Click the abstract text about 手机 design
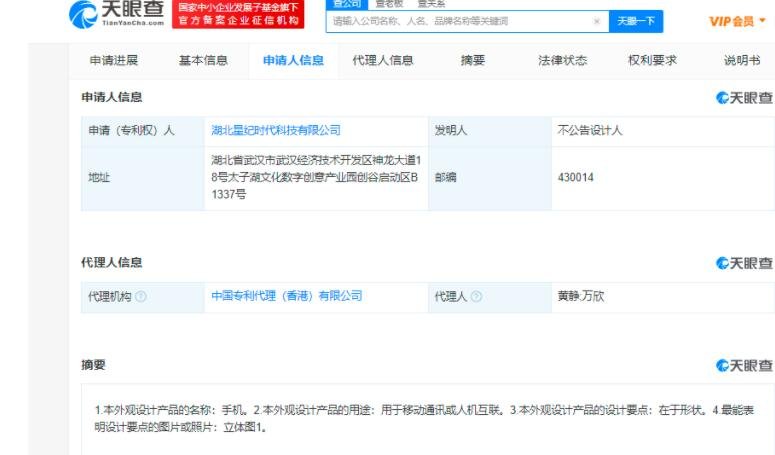This screenshot has width=775, height=455. coord(424,418)
